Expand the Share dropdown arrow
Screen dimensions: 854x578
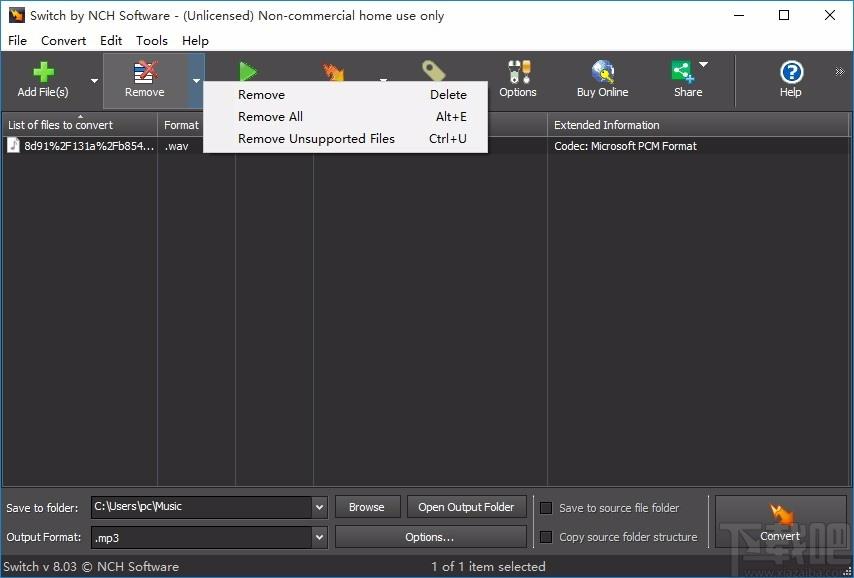(703, 64)
